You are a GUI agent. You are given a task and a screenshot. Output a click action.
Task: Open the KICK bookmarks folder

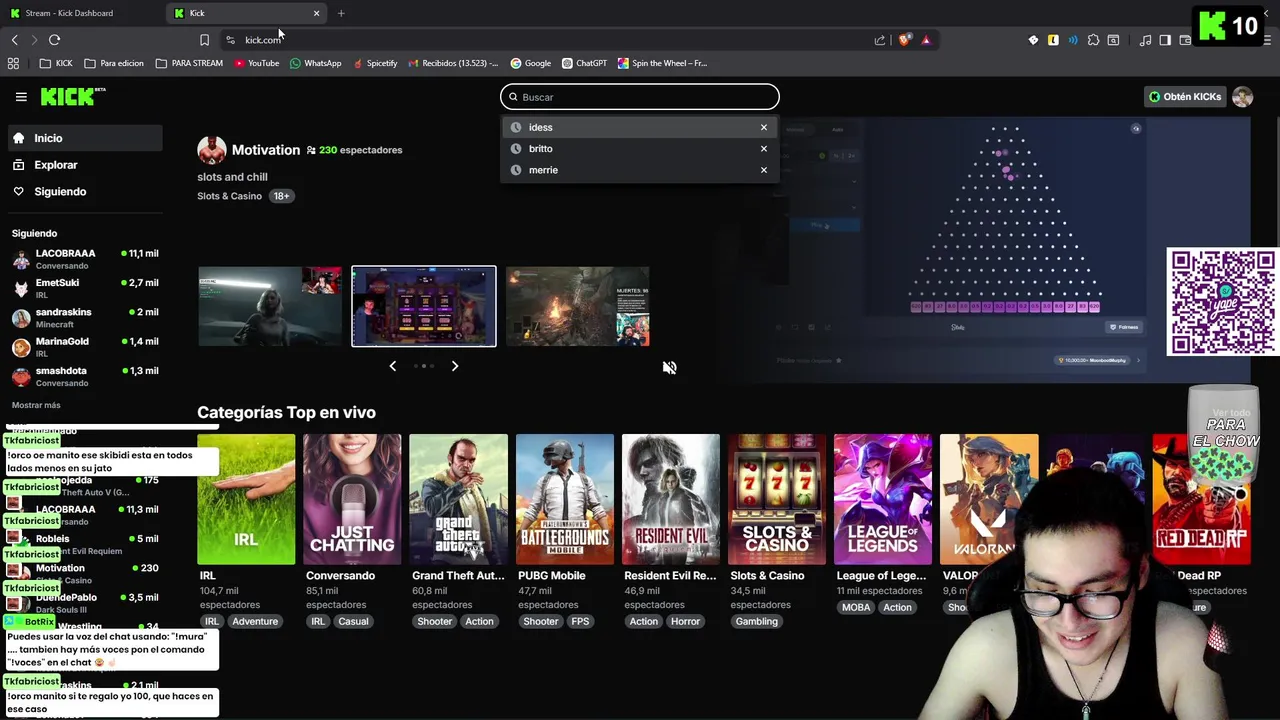click(x=56, y=63)
